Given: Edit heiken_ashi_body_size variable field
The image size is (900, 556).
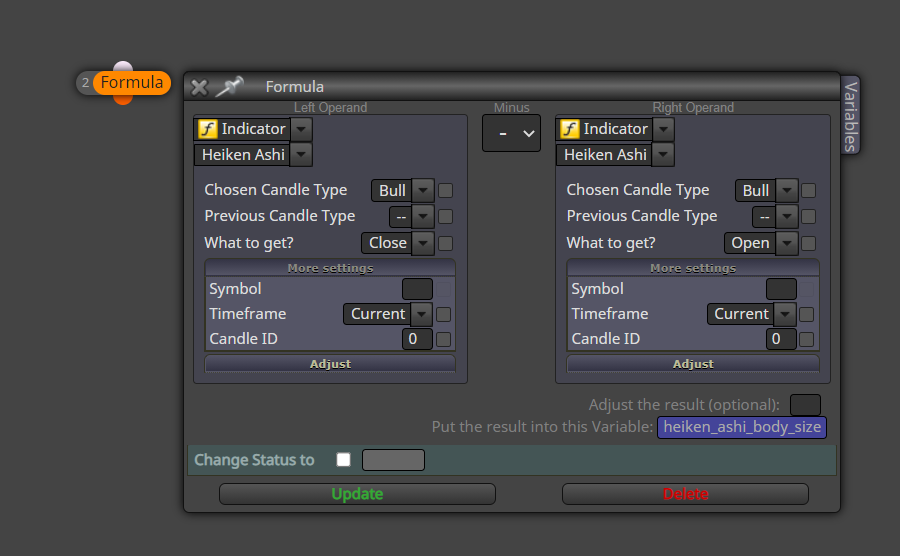Looking at the screenshot, I should [x=742, y=427].
